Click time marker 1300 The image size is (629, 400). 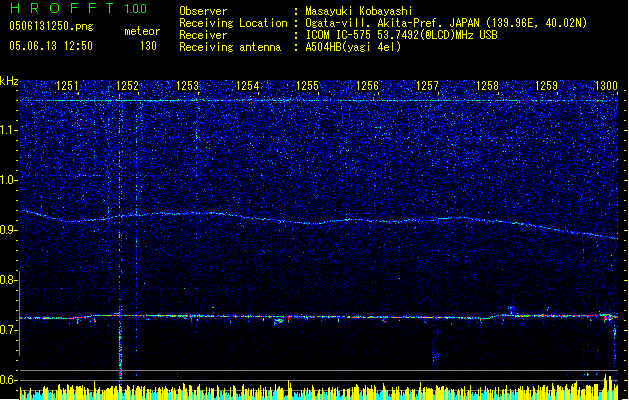[x=606, y=85]
